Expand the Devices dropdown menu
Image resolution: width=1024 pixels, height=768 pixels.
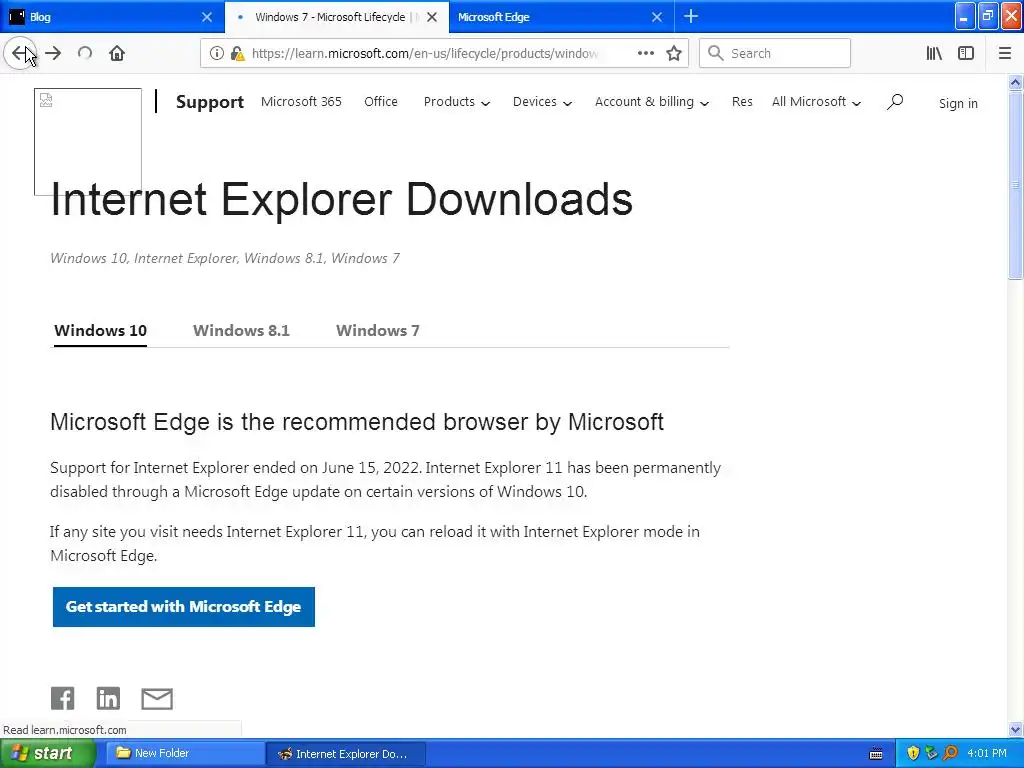542,101
